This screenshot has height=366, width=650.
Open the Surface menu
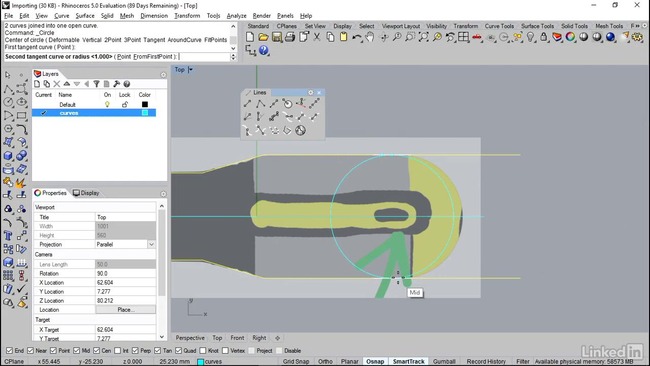(x=85, y=16)
